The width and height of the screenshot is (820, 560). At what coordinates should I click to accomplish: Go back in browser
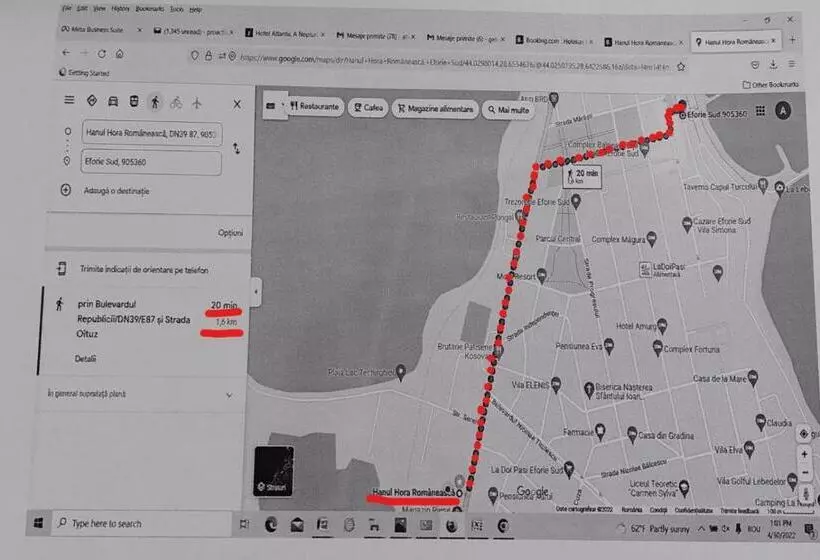(66, 52)
